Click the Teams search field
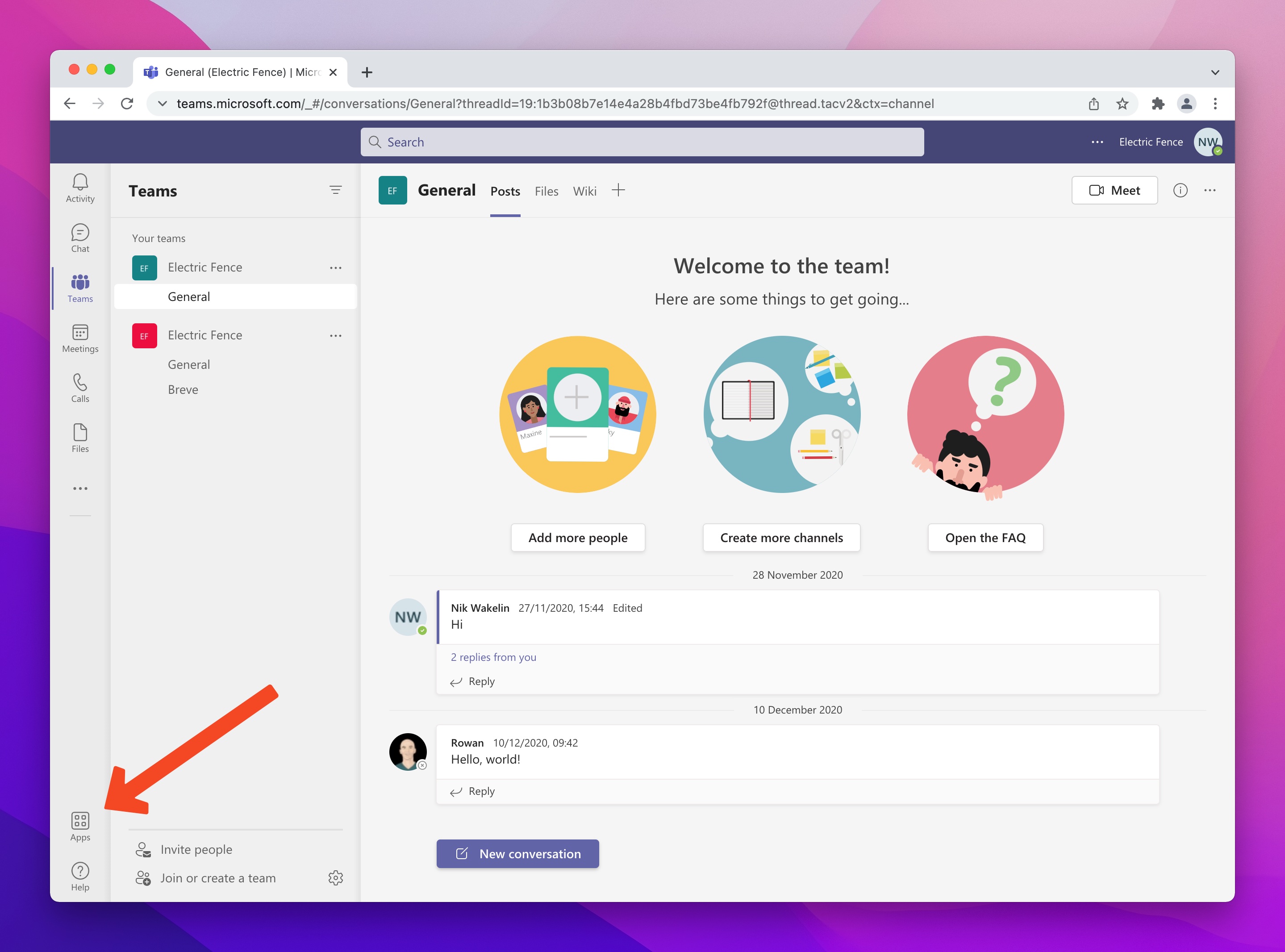This screenshot has width=1285, height=952. (x=642, y=142)
